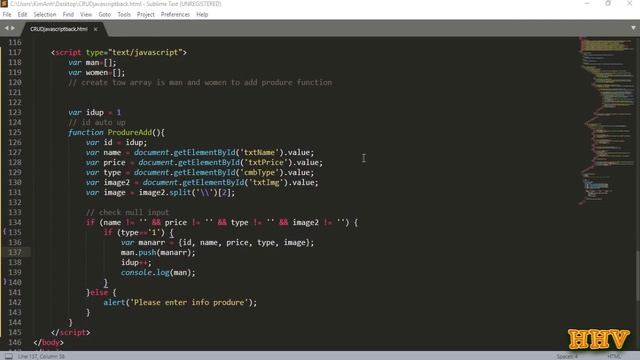Open the tab list dropdown arrow
Viewport: 640px width, 360px height.
[633, 28]
